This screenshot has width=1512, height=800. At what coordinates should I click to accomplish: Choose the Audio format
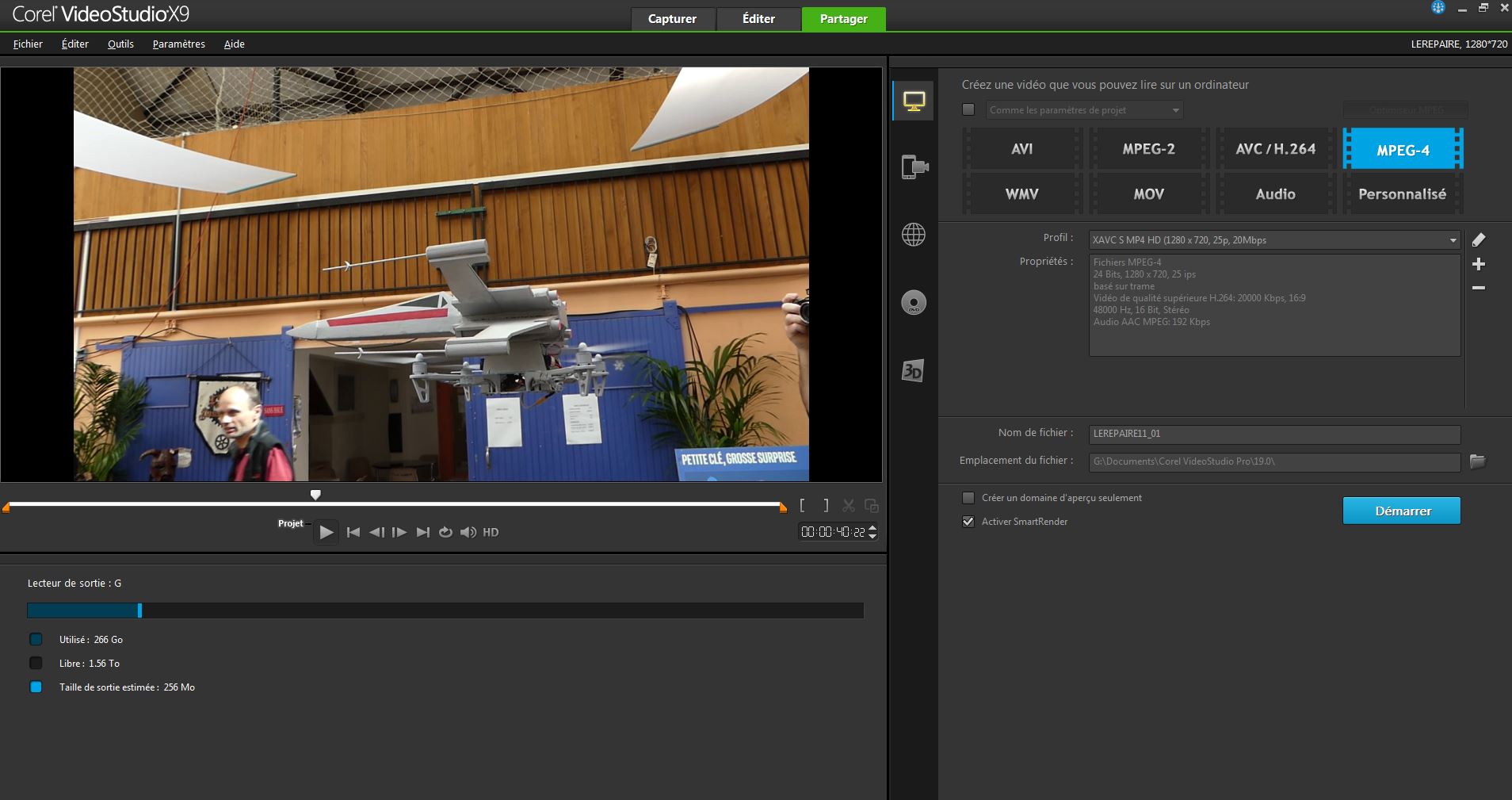pyautogui.click(x=1276, y=194)
